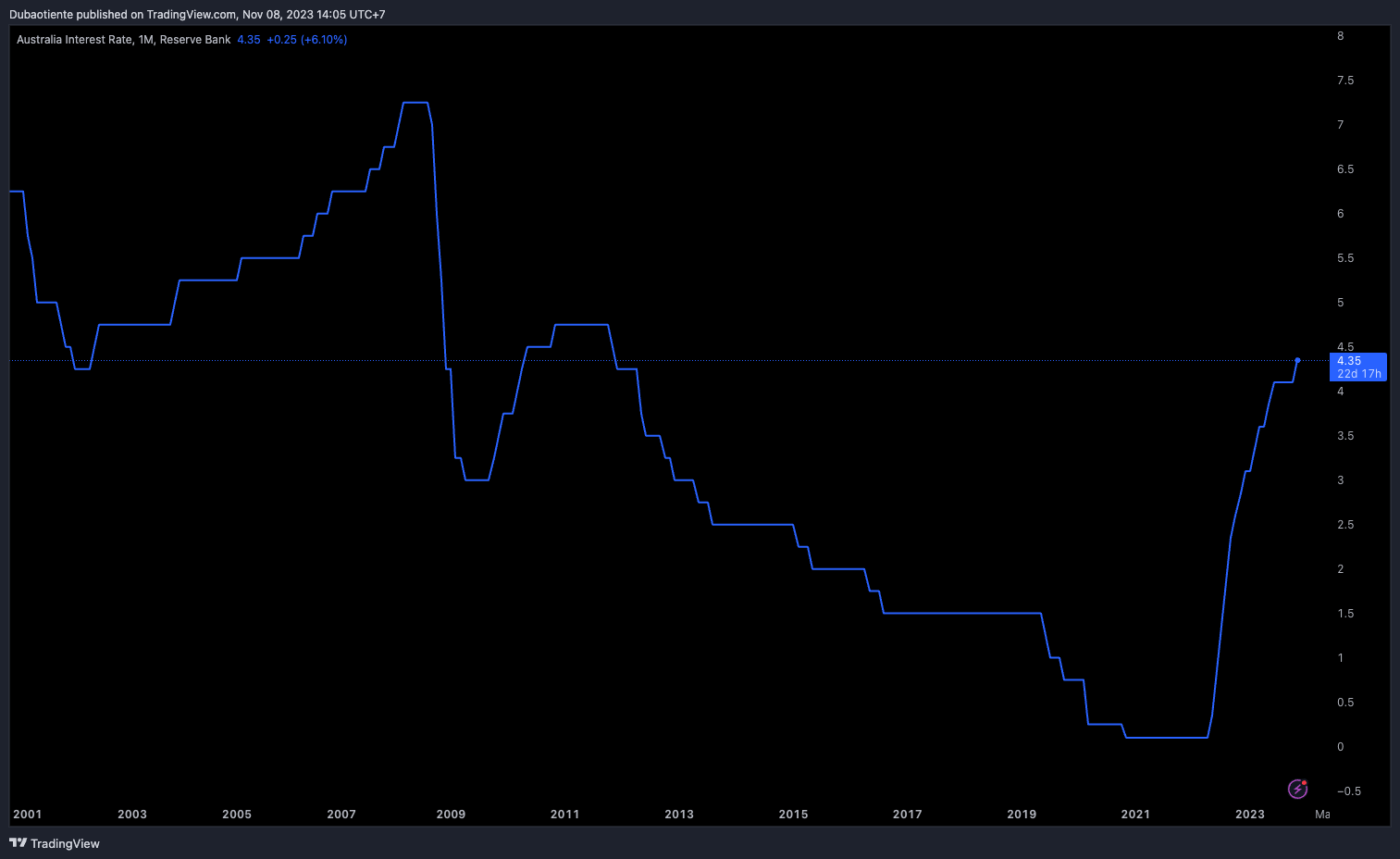Image resolution: width=1400 pixels, height=859 pixels.
Task: Click the 2 tick on price axis
Action: (x=1341, y=569)
